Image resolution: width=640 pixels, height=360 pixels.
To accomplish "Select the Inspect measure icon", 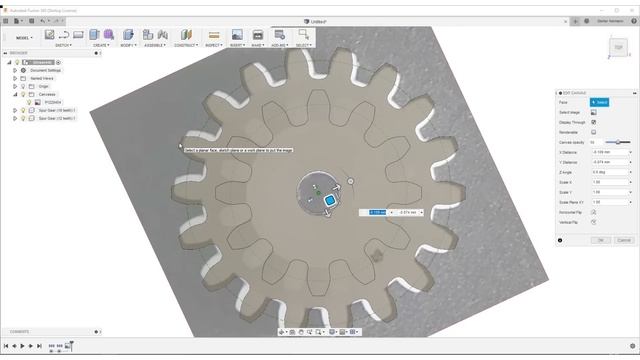I will tap(214, 35).
